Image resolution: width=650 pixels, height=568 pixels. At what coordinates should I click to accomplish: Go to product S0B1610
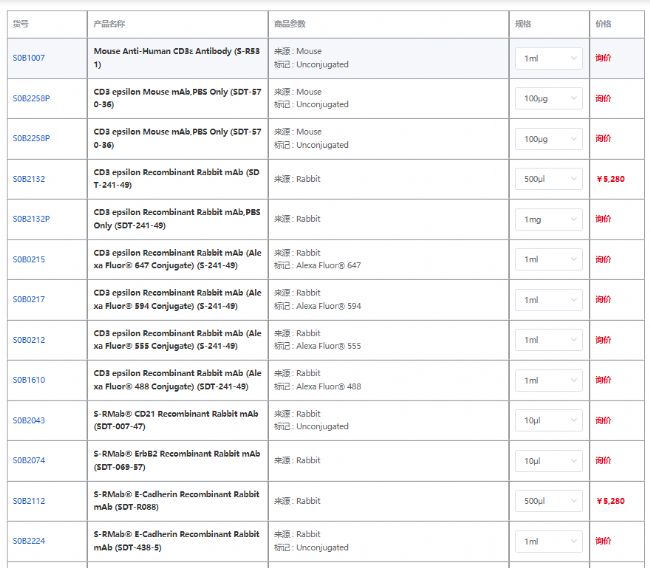point(28,380)
